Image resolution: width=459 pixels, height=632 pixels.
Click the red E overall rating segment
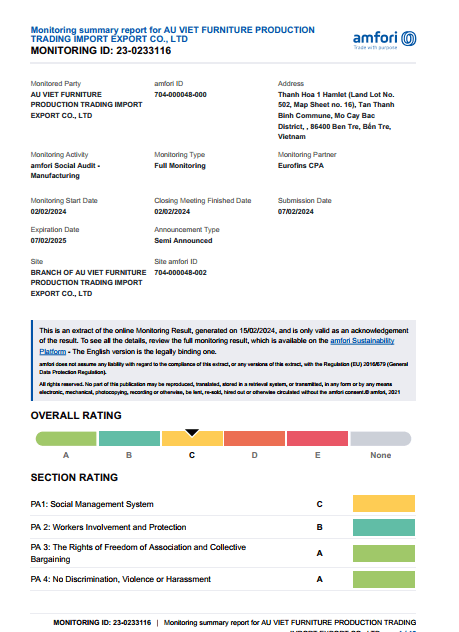318,439
